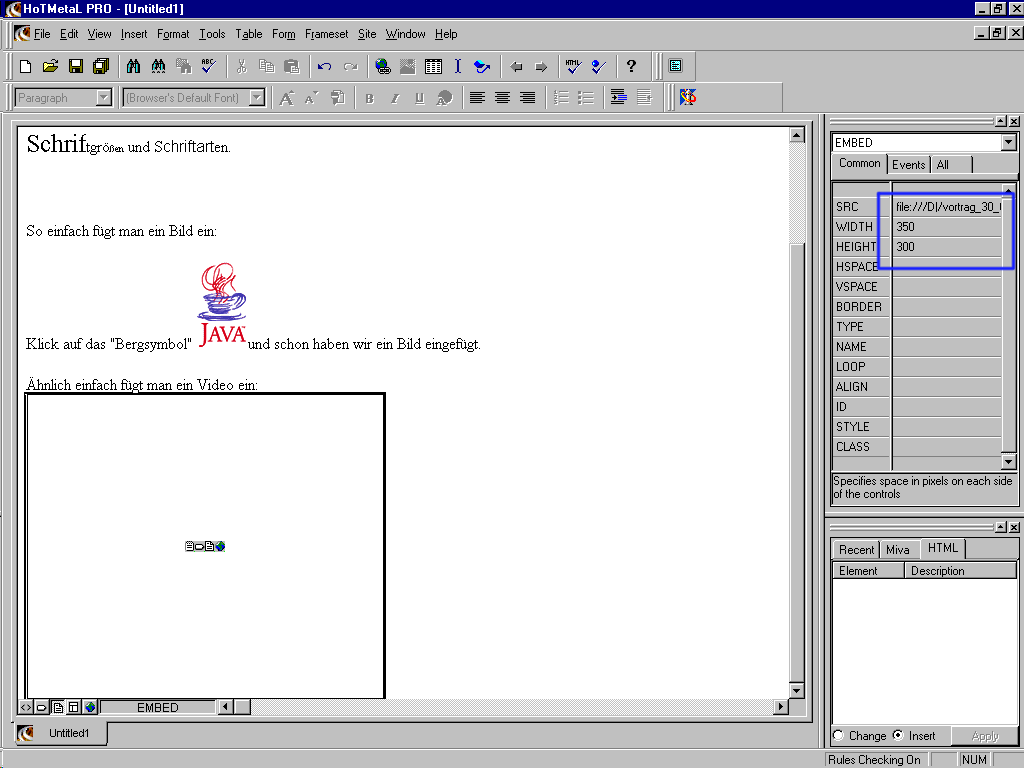Select the Insert radio button

tap(898, 736)
